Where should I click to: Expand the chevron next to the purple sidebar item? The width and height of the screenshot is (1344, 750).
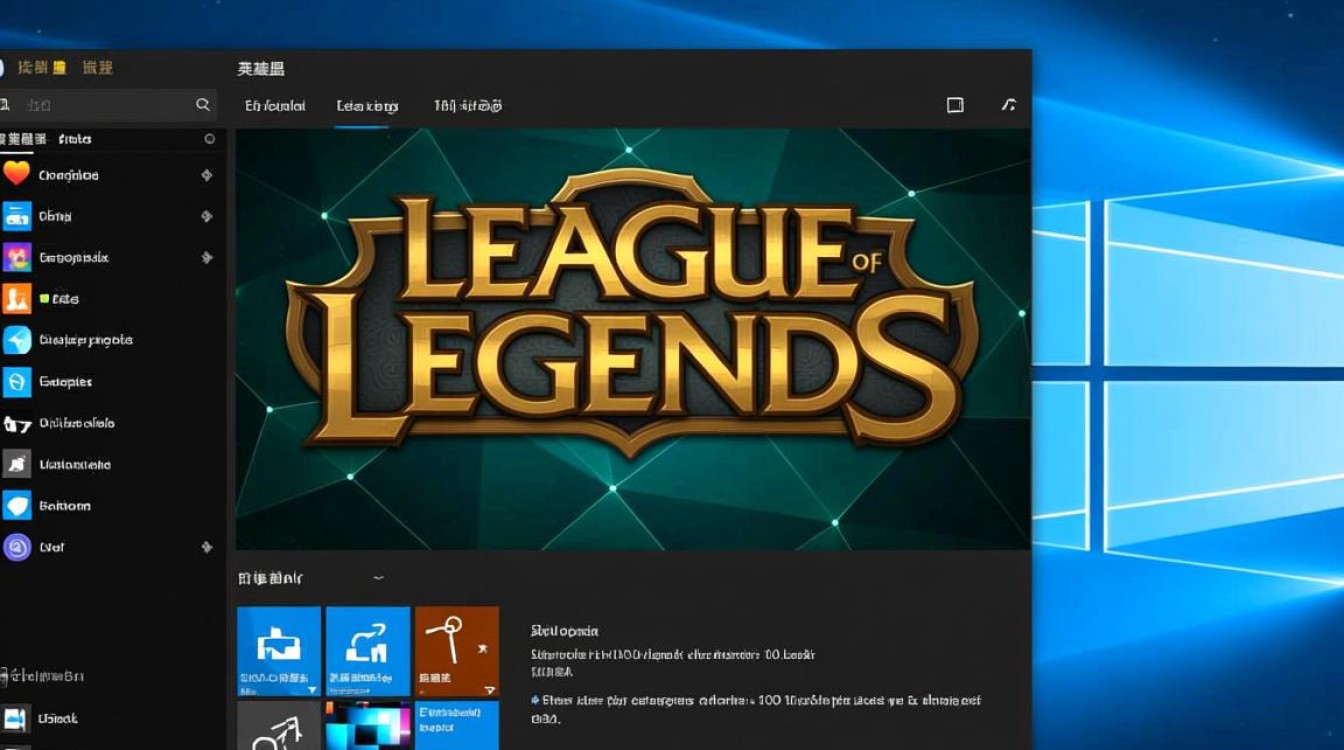coord(207,547)
